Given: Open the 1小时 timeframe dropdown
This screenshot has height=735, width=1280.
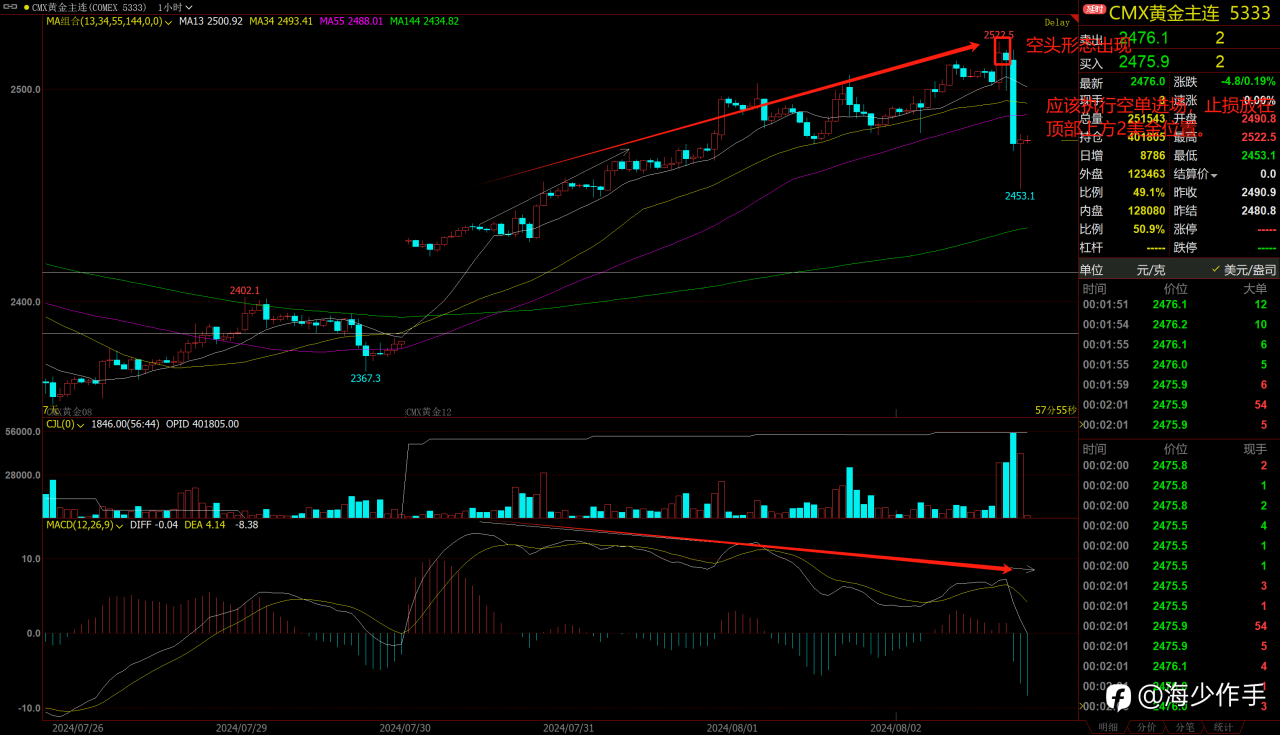Looking at the screenshot, I should click(x=176, y=7).
